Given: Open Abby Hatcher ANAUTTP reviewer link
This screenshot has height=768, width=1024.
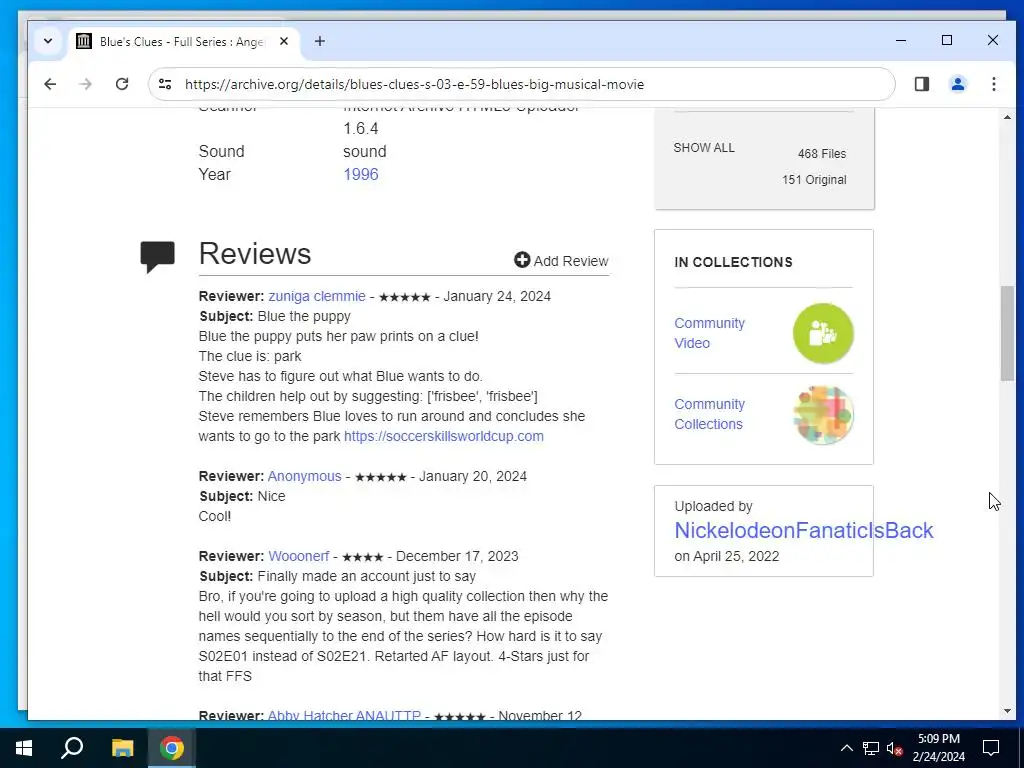Looking at the screenshot, I should click(344, 715).
